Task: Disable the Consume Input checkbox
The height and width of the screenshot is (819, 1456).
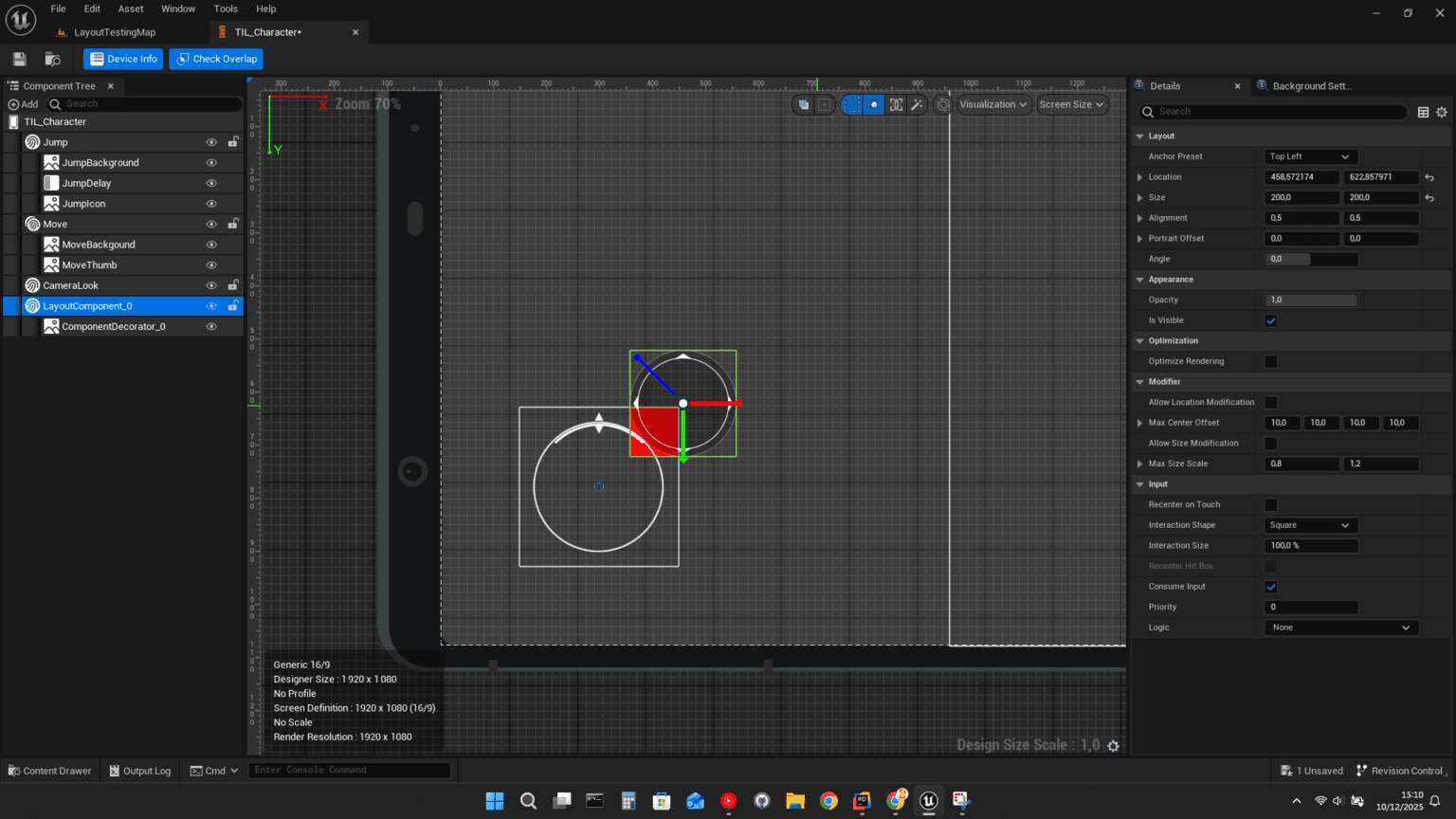Action: 1271,587
